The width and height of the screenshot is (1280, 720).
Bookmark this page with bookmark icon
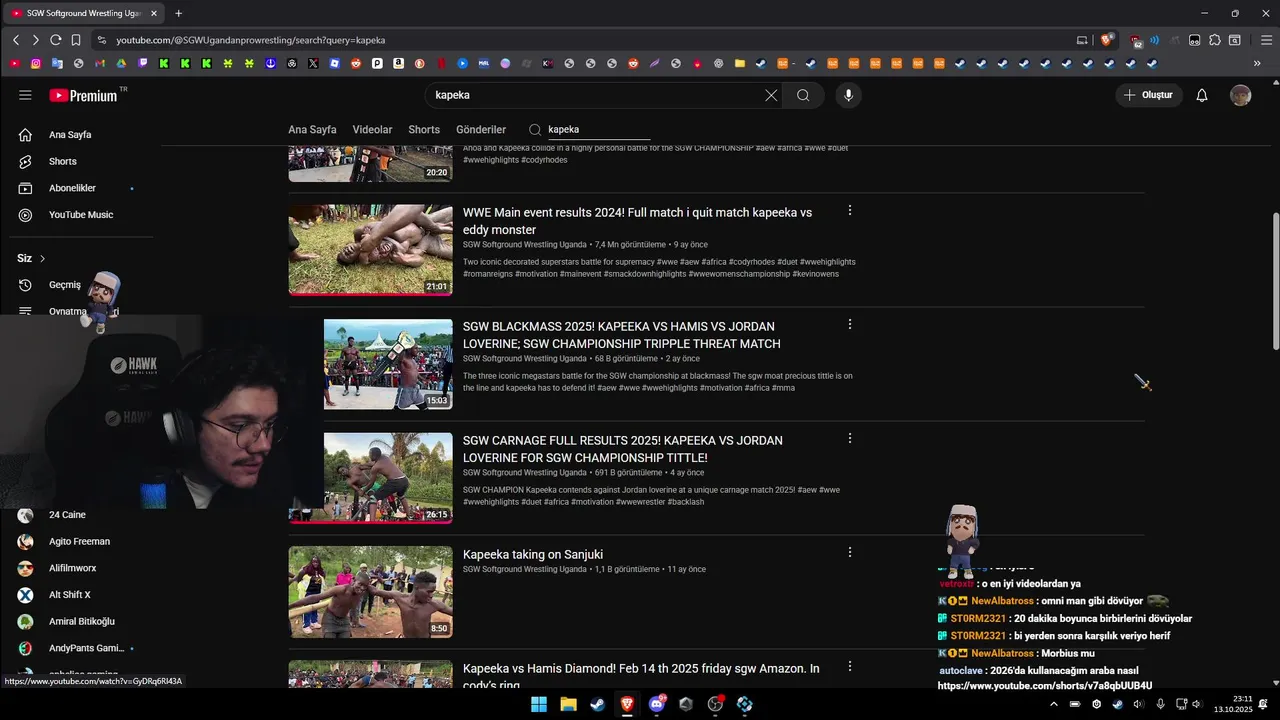click(x=76, y=40)
